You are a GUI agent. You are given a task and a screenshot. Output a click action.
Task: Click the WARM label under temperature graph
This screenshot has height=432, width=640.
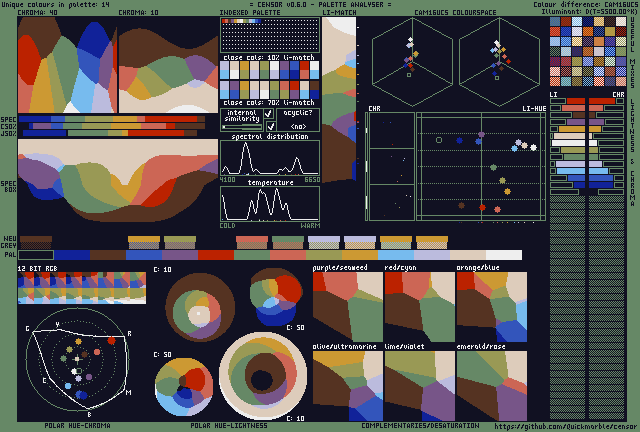pyautogui.click(x=311, y=225)
